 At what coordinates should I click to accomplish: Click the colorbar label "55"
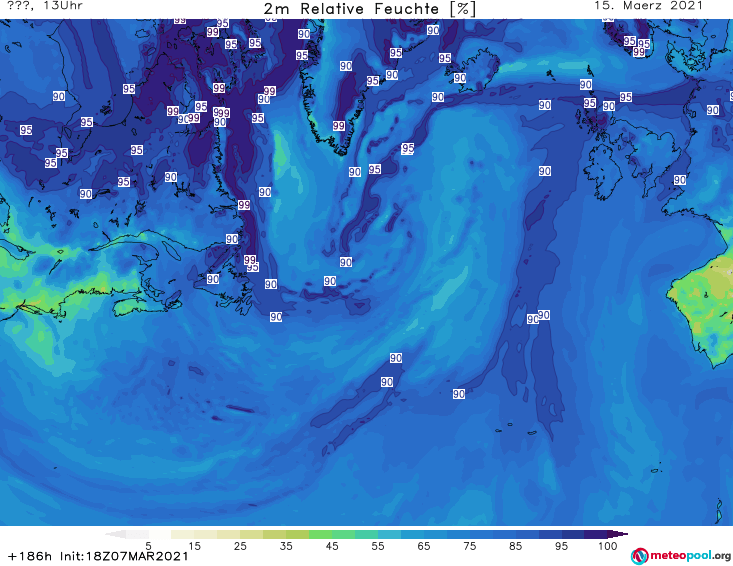[378, 546]
